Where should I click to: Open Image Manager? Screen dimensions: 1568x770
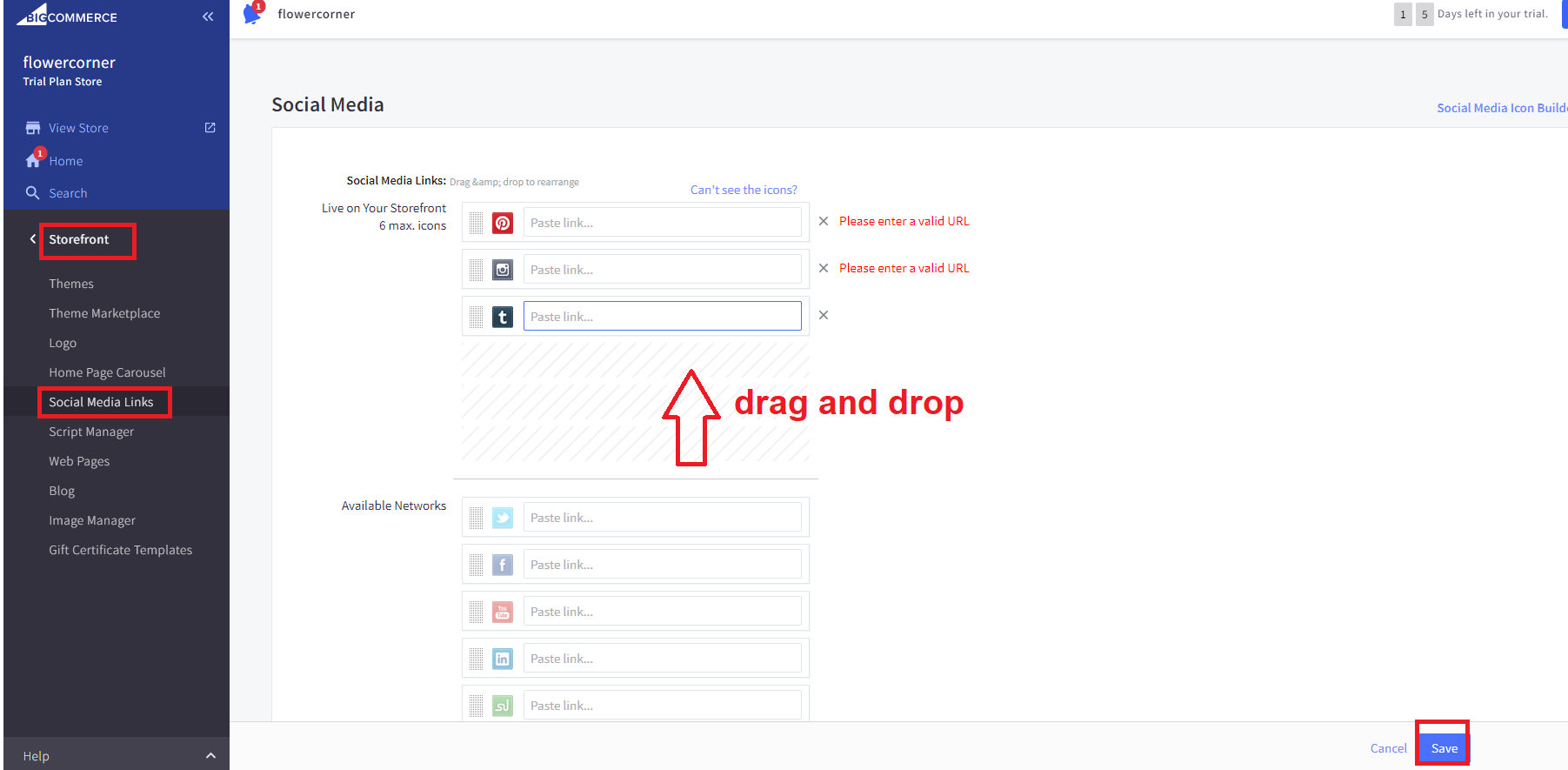(x=92, y=520)
